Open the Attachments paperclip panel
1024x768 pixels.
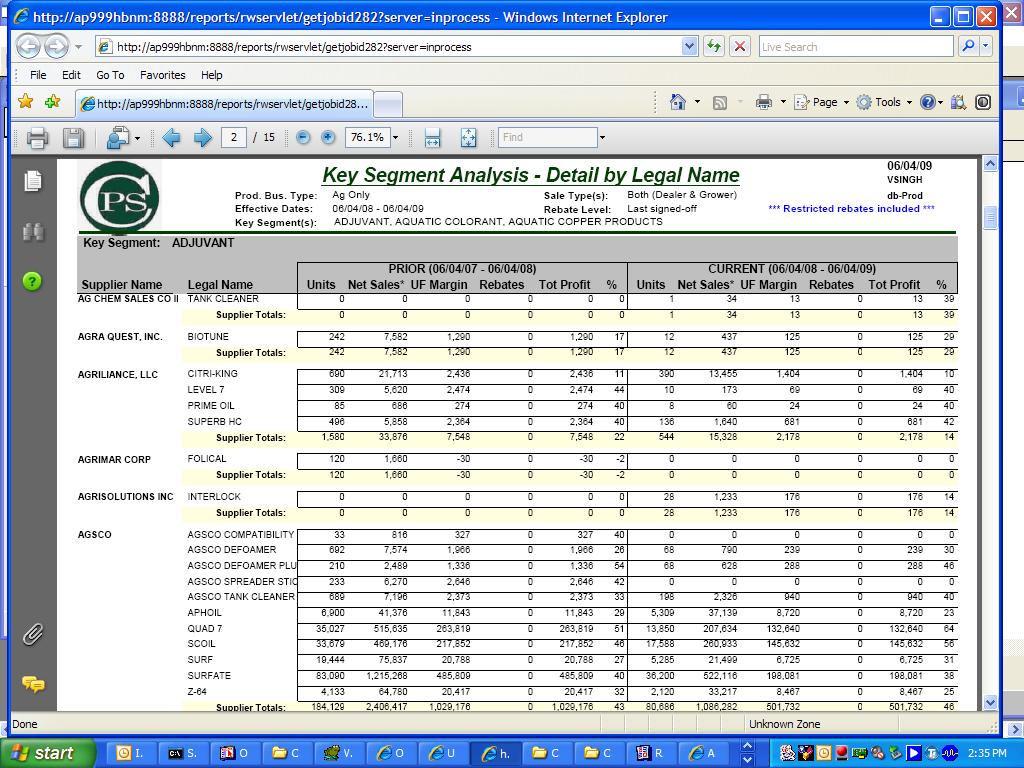33,634
